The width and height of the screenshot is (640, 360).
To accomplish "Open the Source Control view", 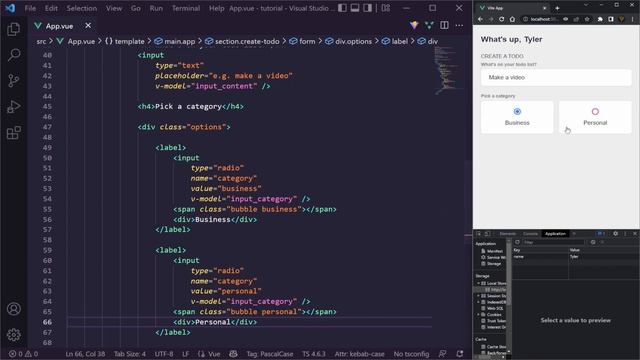I will click(x=13, y=80).
